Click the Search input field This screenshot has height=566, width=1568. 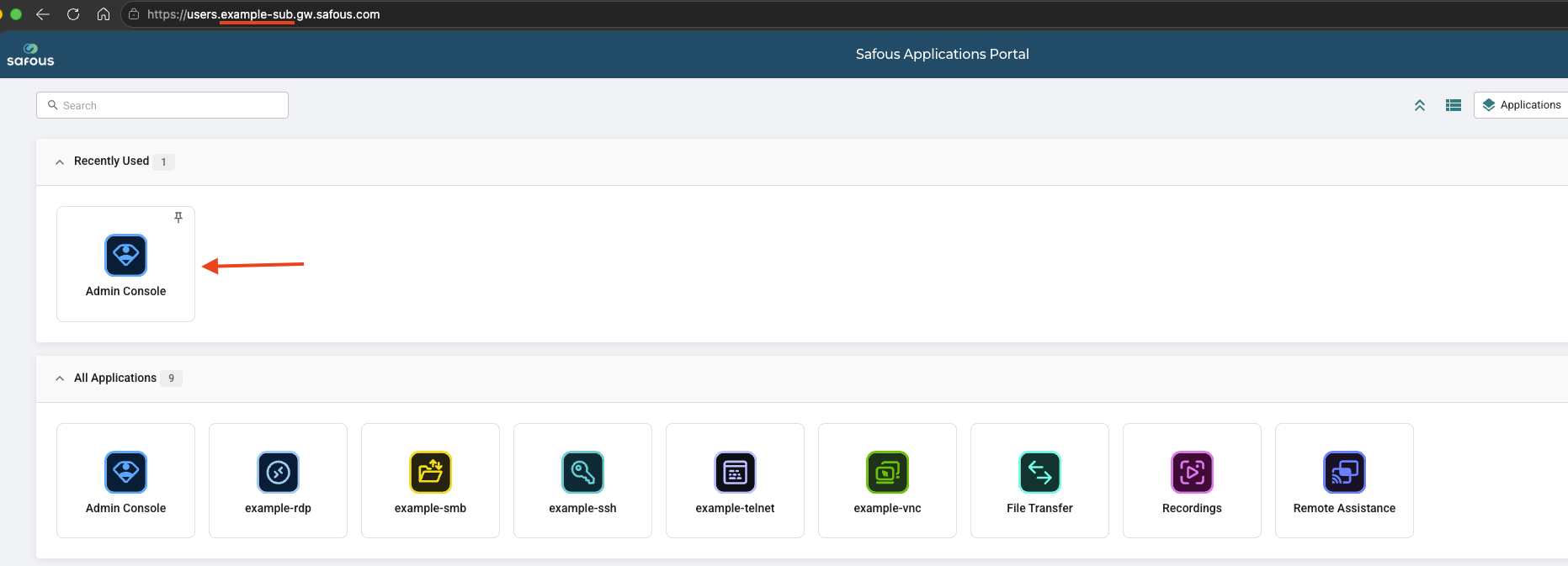pos(162,105)
